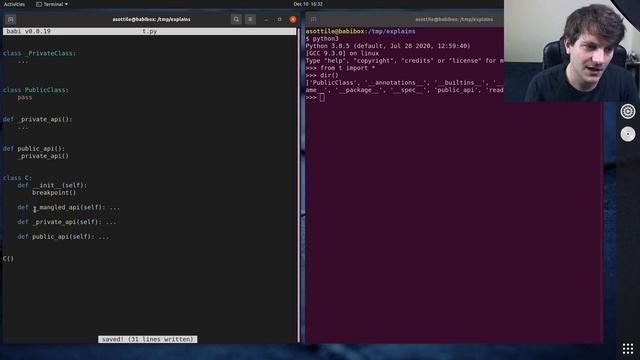Click the disc icon in right dock
This screenshot has height=360, width=640.
tap(628, 134)
